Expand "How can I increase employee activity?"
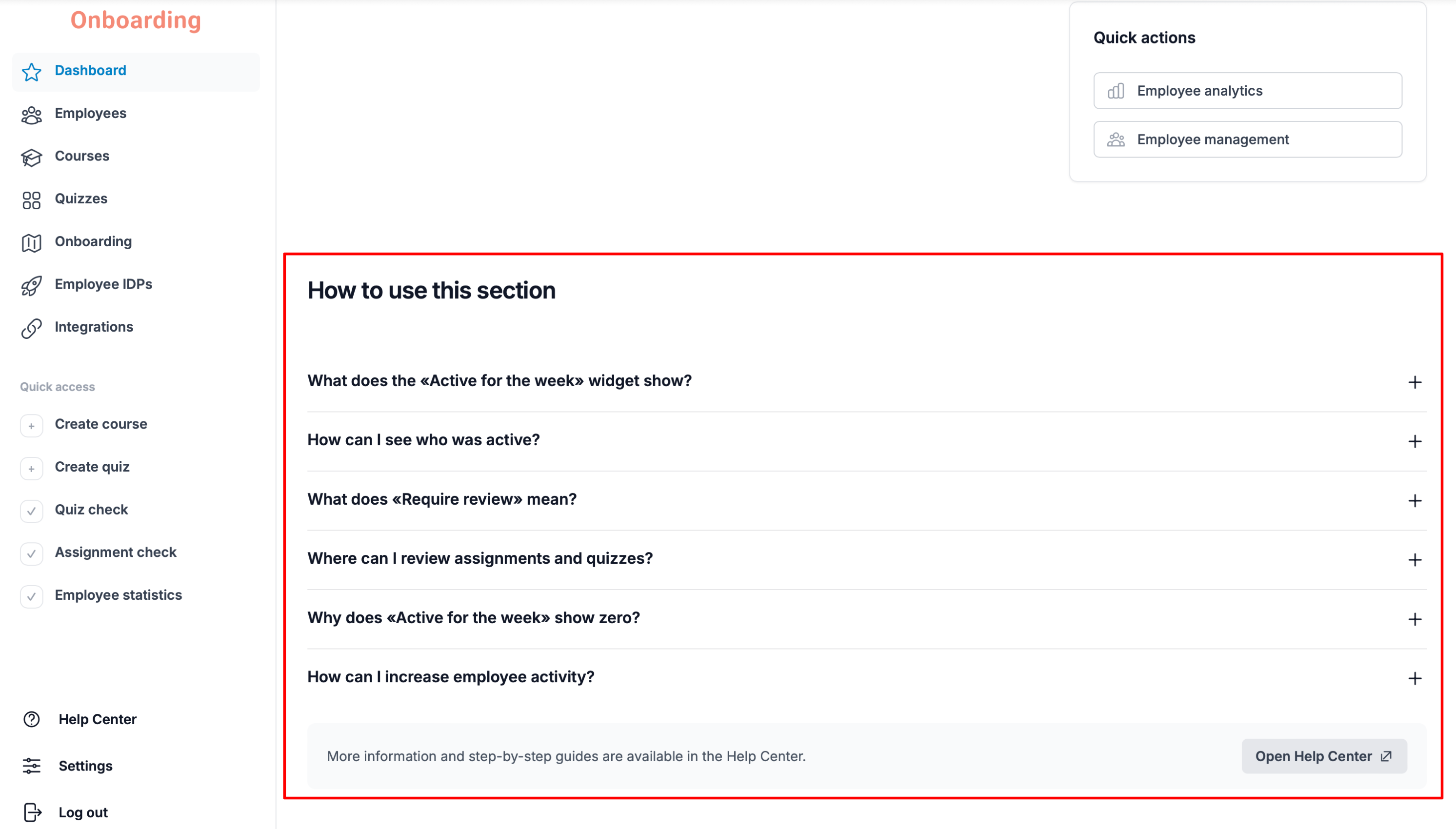Image resolution: width=1456 pixels, height=829 pixels. coord(866,677)
